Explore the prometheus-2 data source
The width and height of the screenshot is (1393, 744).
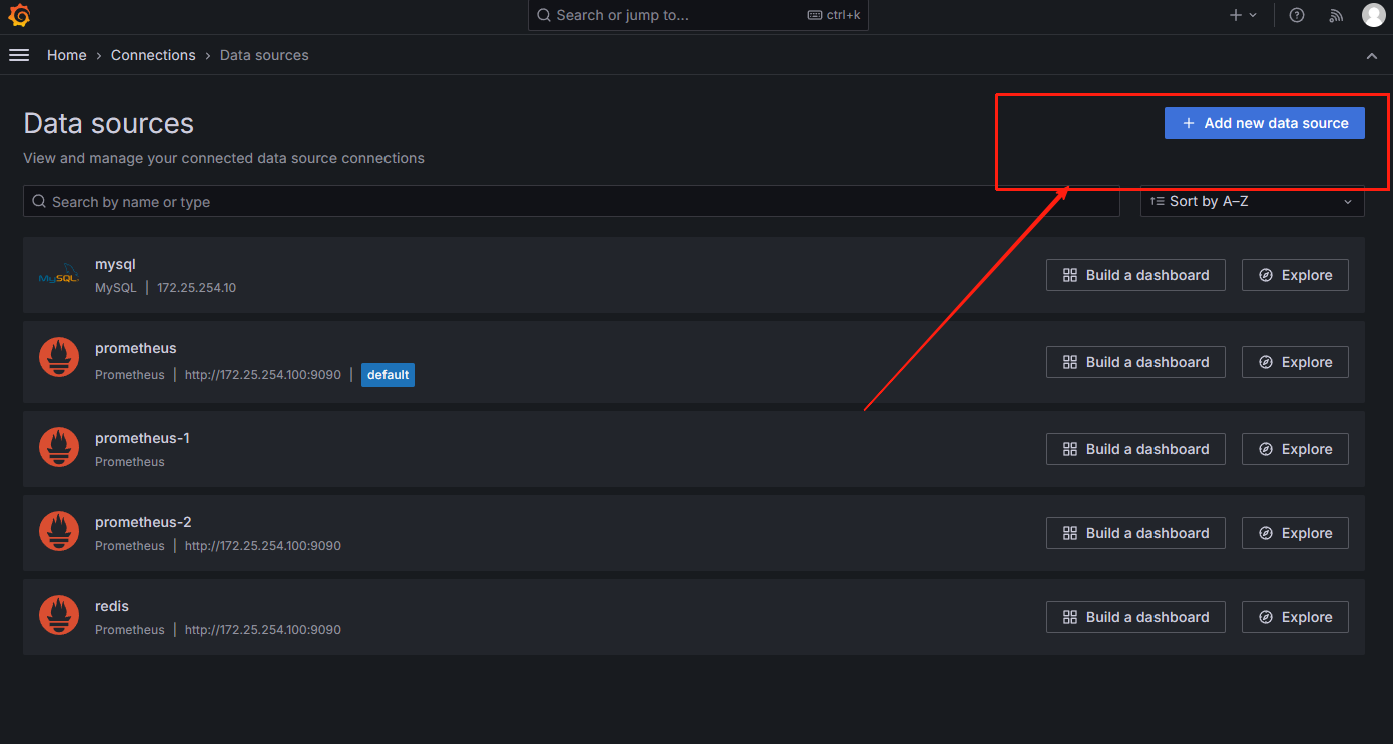[x=1295, y=533]
